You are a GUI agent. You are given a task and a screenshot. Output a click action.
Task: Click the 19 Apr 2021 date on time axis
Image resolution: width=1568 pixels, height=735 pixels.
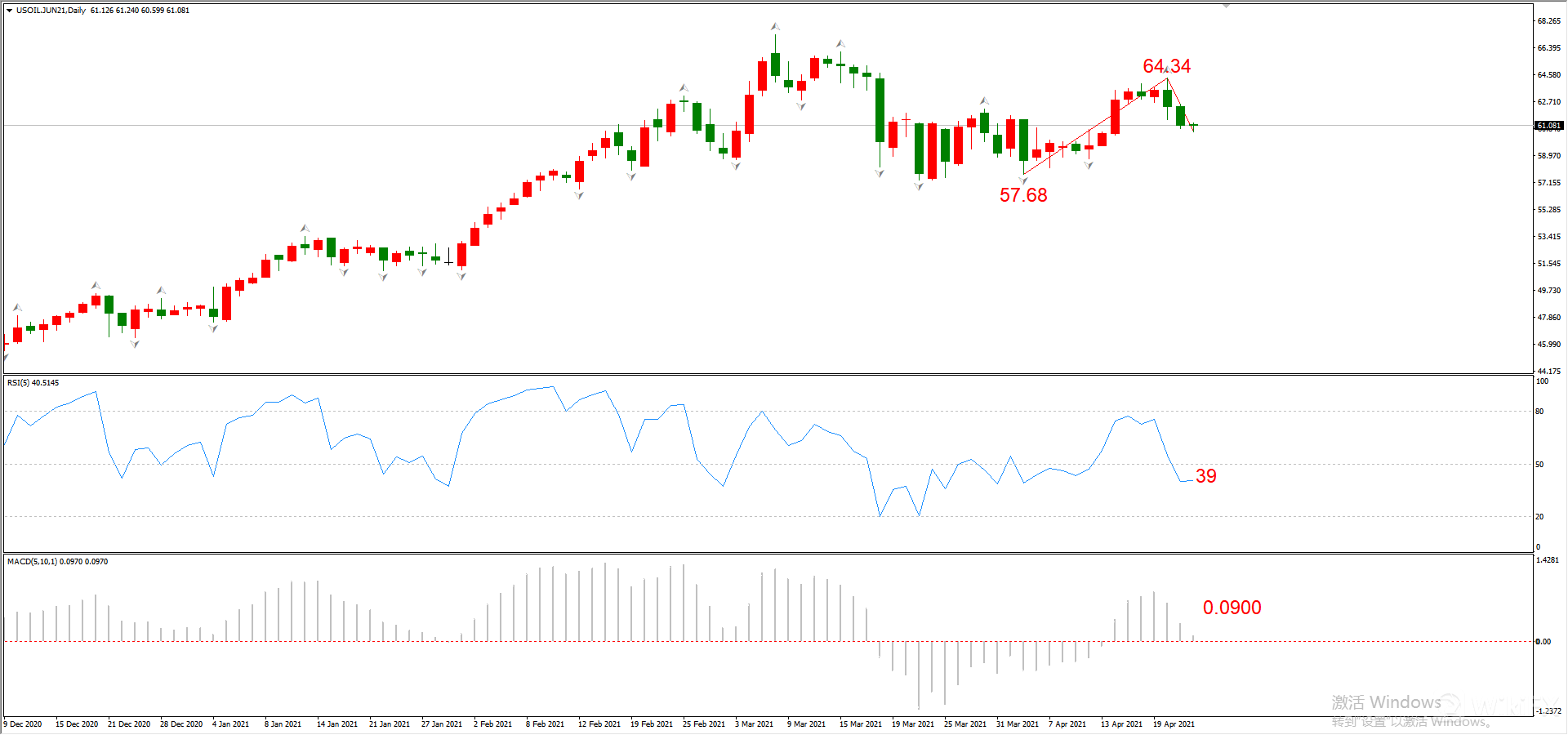1174,724
